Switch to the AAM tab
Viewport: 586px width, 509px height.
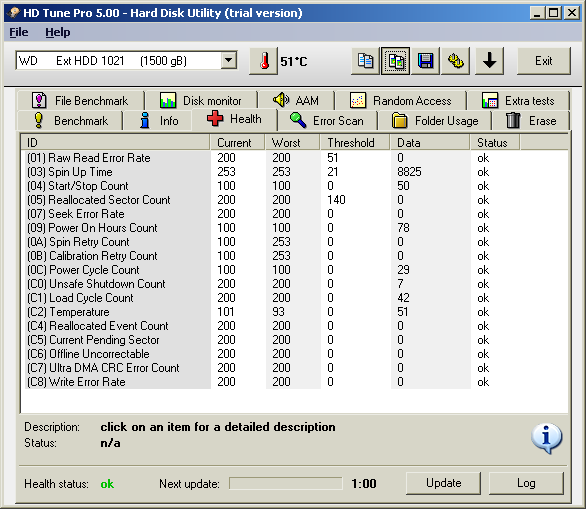click(x=296, y=101)
